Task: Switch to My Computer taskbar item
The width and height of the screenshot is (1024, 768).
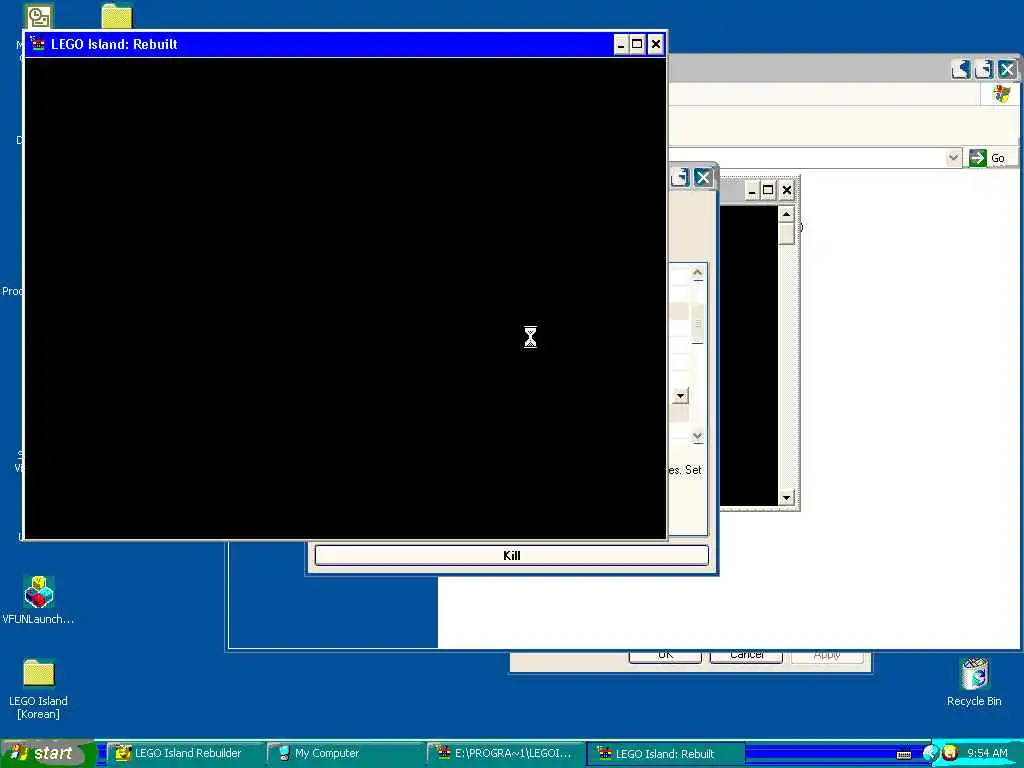Action: click(x=344, y=754)
